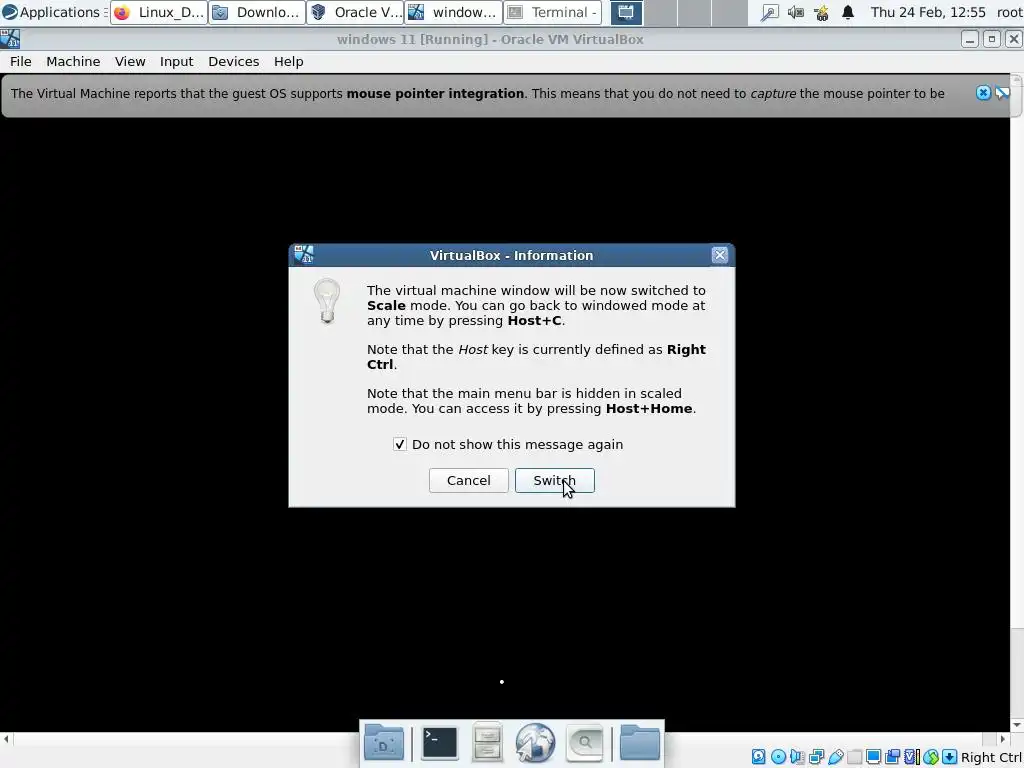Click the virtualization features chip icon
This screenshot has height=768, width=1024.
point(912,757)
